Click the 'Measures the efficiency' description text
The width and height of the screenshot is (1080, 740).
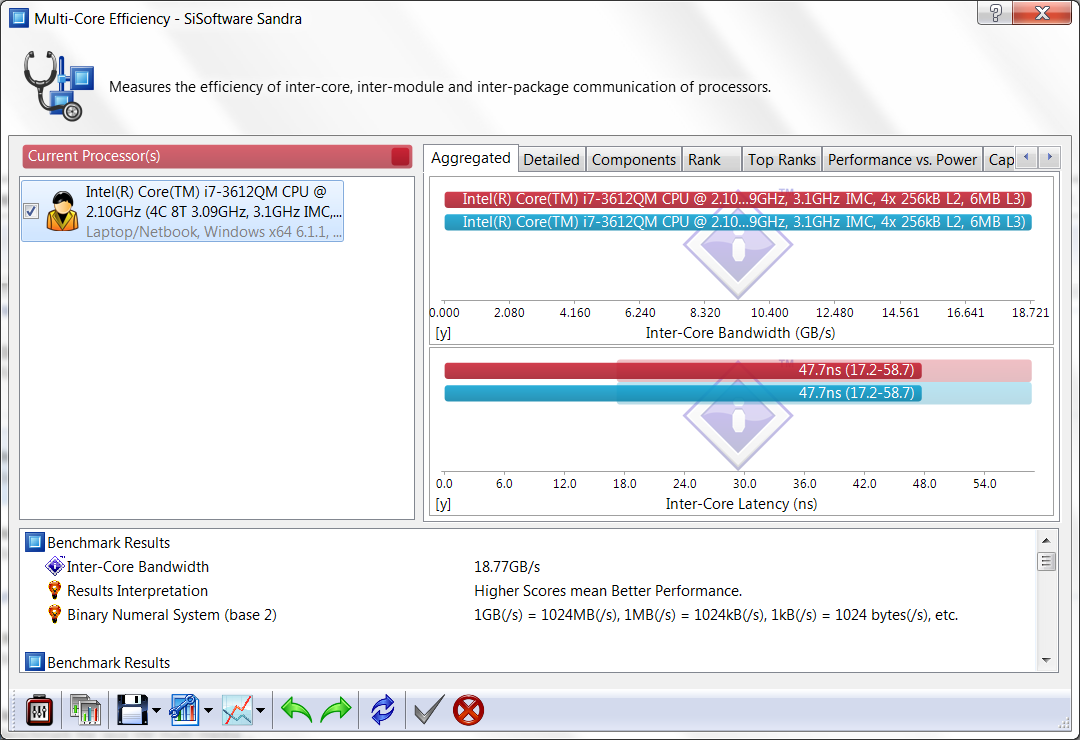point(440,87)
